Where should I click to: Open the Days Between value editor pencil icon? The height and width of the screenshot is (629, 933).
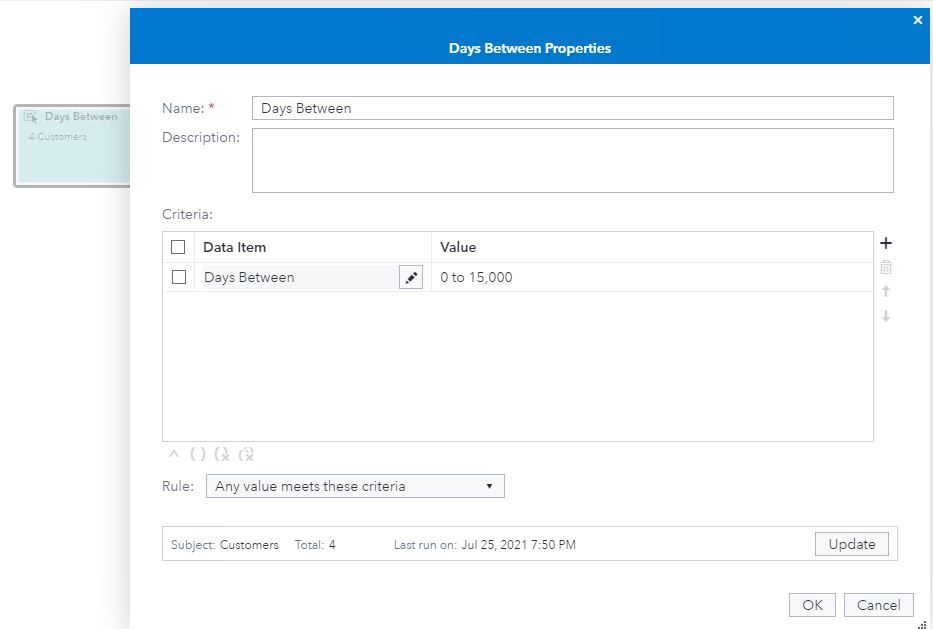[x=411, y=277]
